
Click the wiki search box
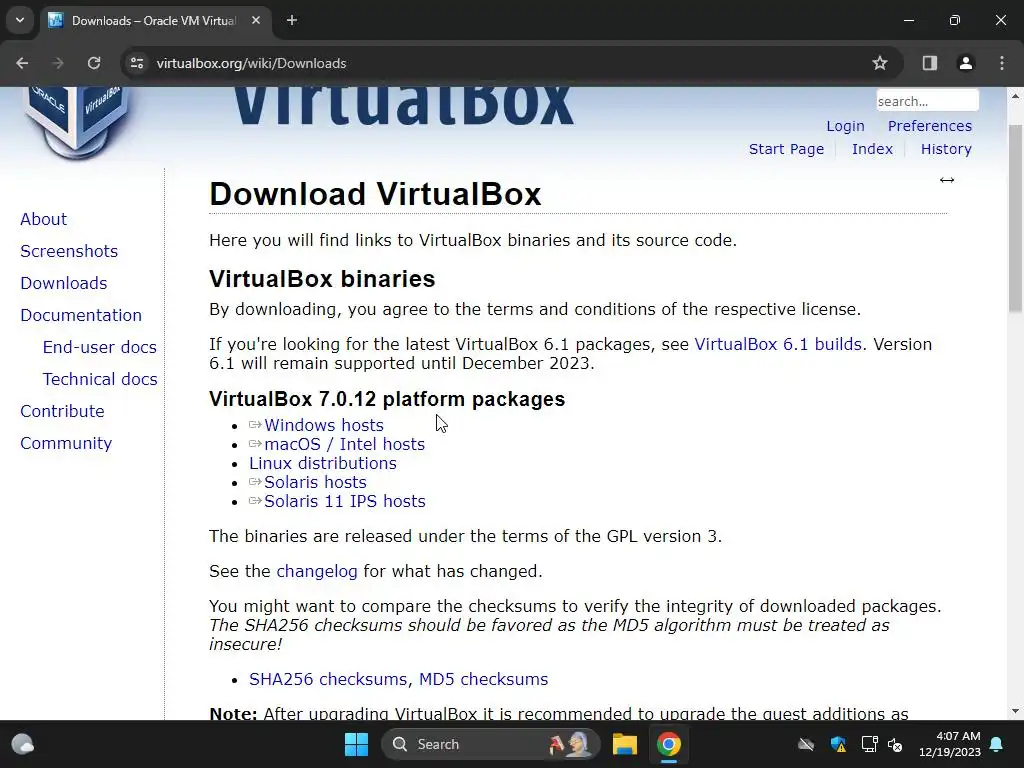pyautogui.click(x=927, y=101)
